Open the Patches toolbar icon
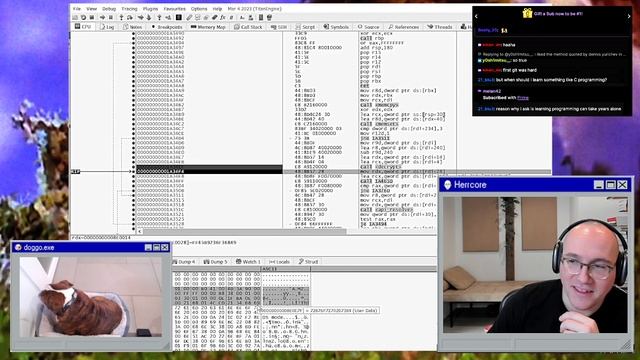The height and width of the screenshot is (360, 640). [x=189, y=18]
